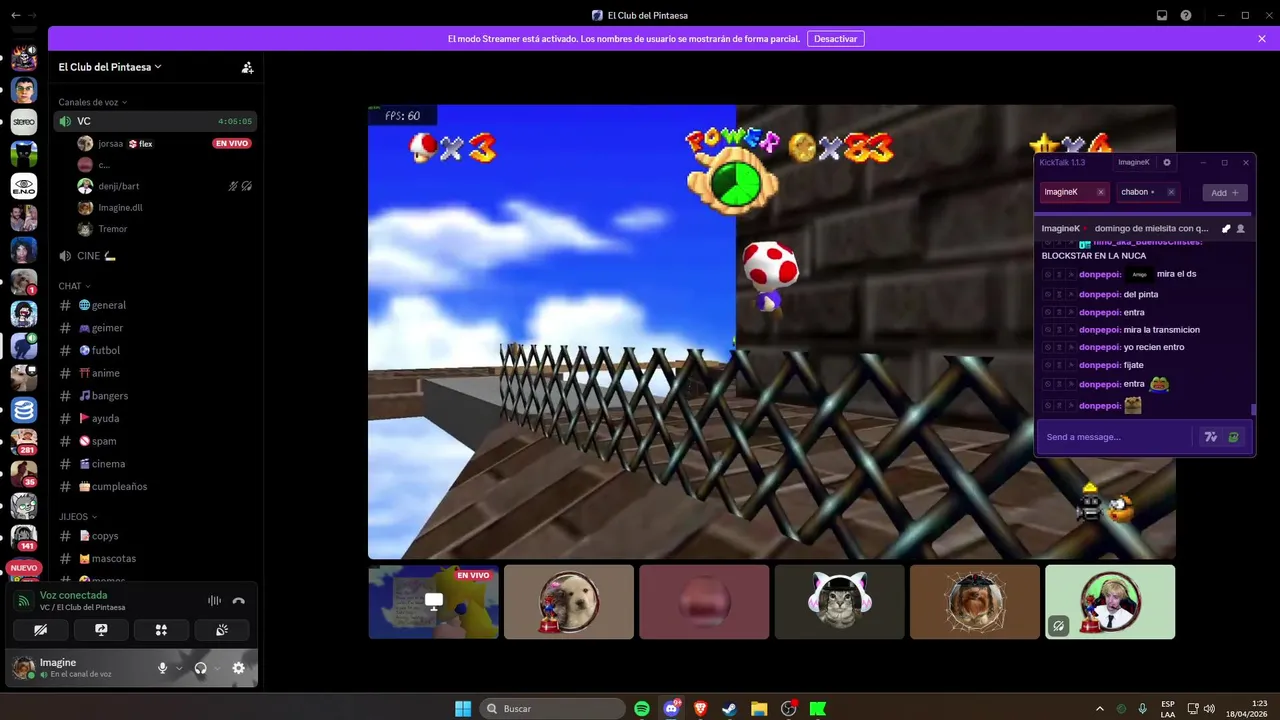Open the futbol text channel

click(155, 350)
